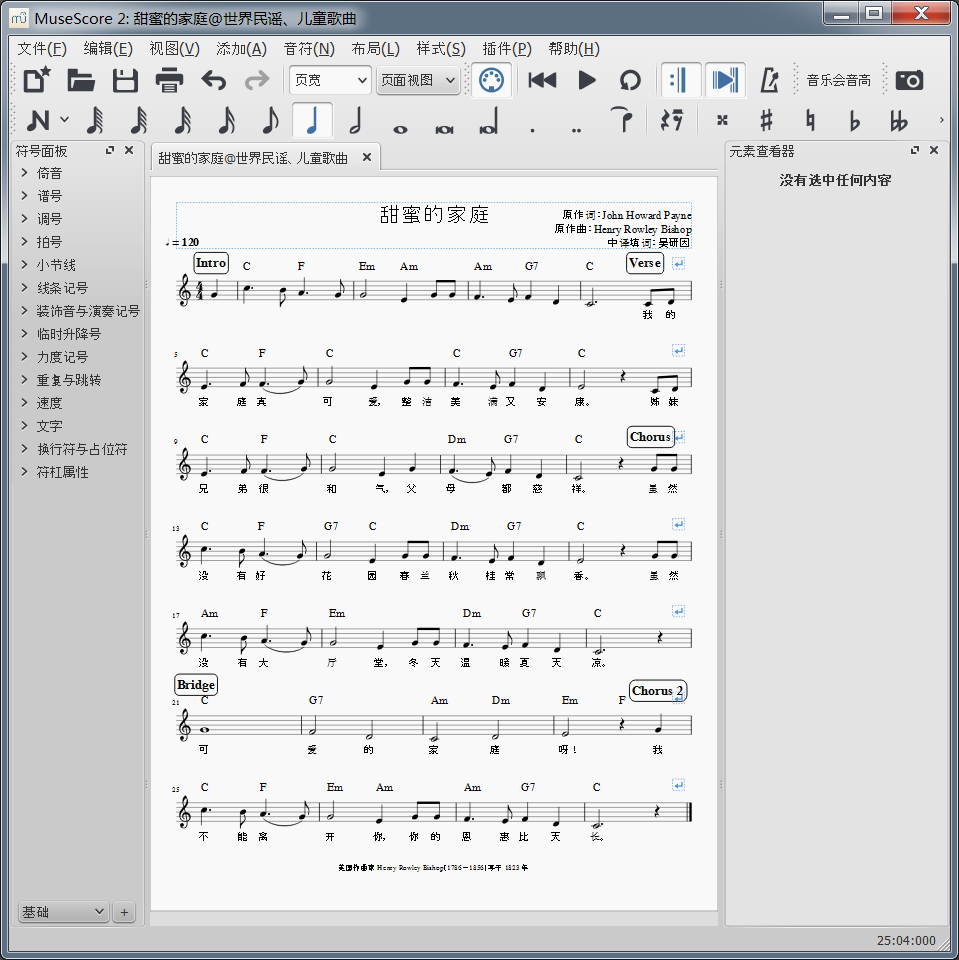Toggle MIDI input on or off
The image size is (959, 960).
490,81
